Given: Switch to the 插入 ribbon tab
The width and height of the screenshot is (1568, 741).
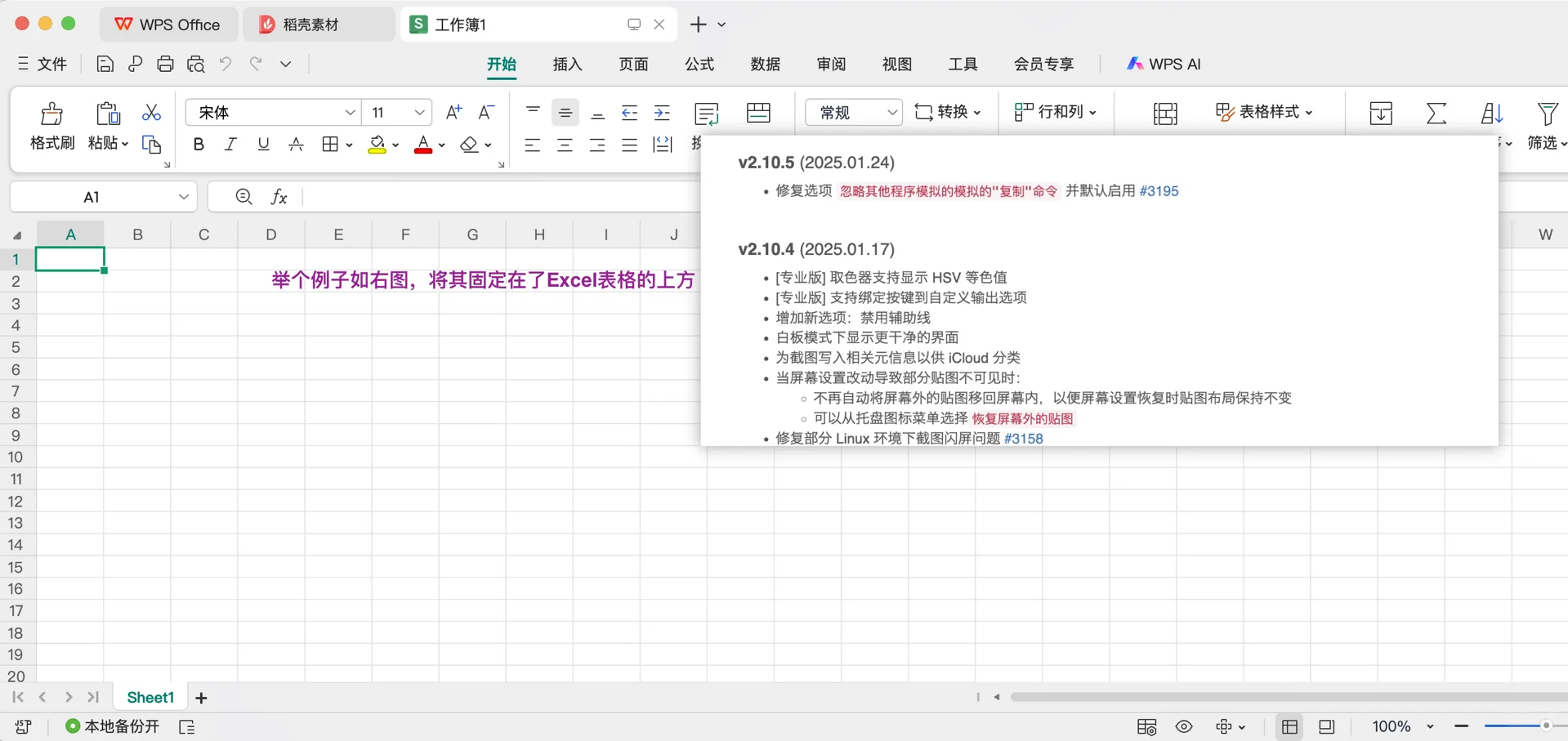Looking at the screenshot, I should 567,64.
